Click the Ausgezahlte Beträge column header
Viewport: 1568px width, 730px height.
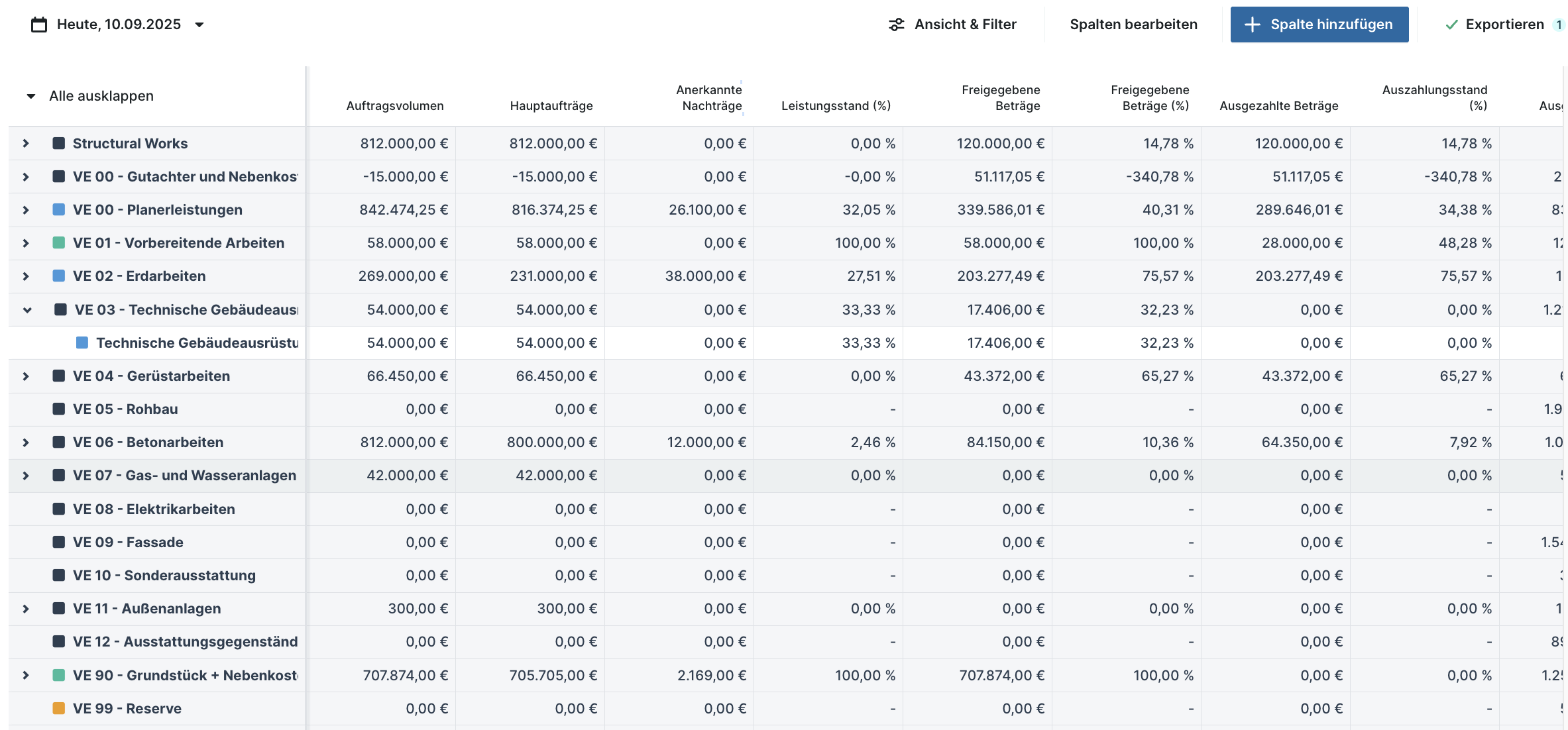1278,105
